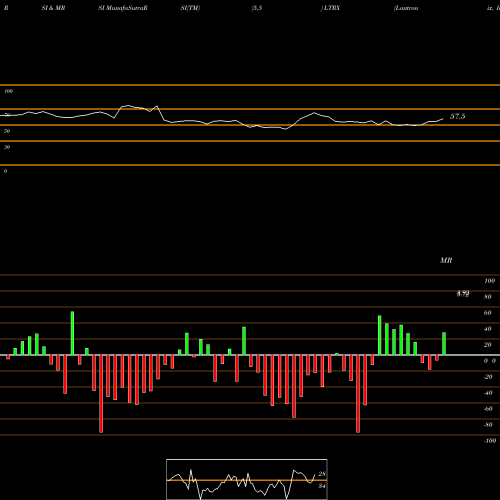The width and height of the screenshot is (500, 500).
Task: Click the -80 label on MR axis
Action: (x=488, y=425)
